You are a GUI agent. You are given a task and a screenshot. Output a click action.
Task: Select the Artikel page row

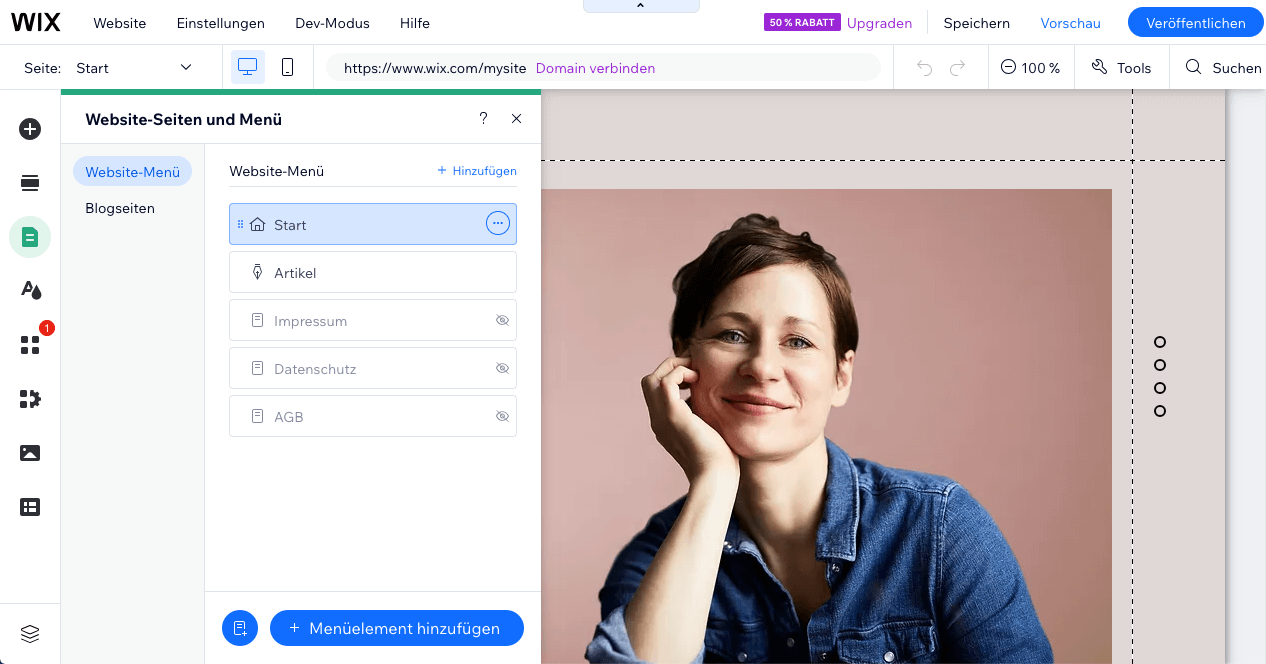pos(373,272)
